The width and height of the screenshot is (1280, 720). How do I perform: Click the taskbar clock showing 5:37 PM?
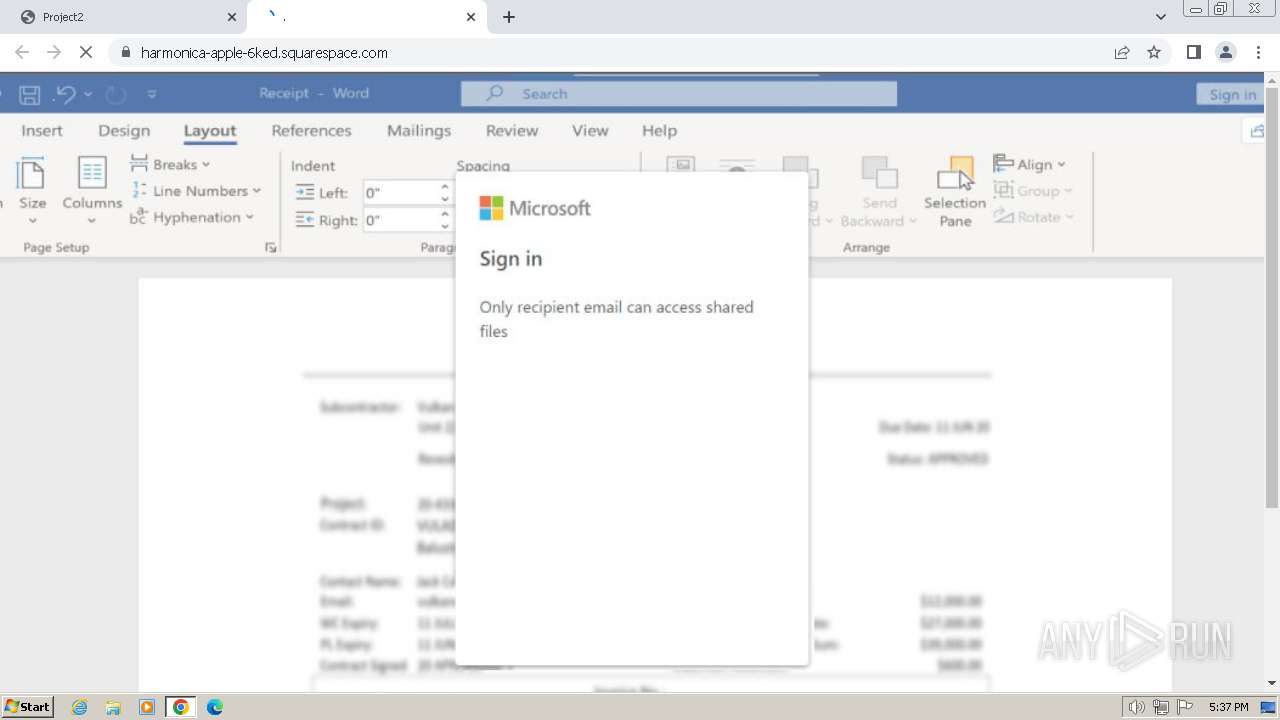tap(1228, 707)
